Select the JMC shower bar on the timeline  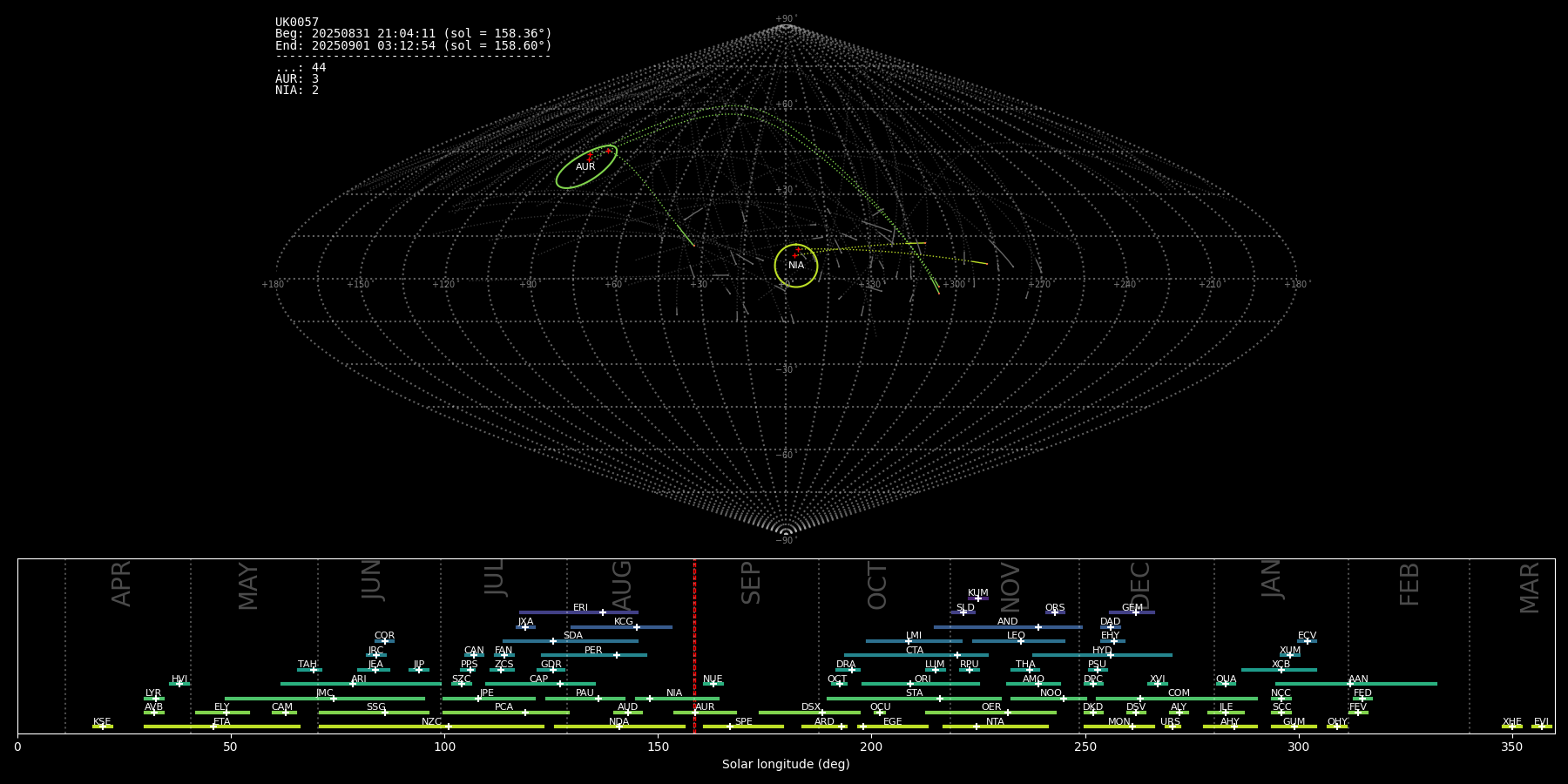(325, 699)
